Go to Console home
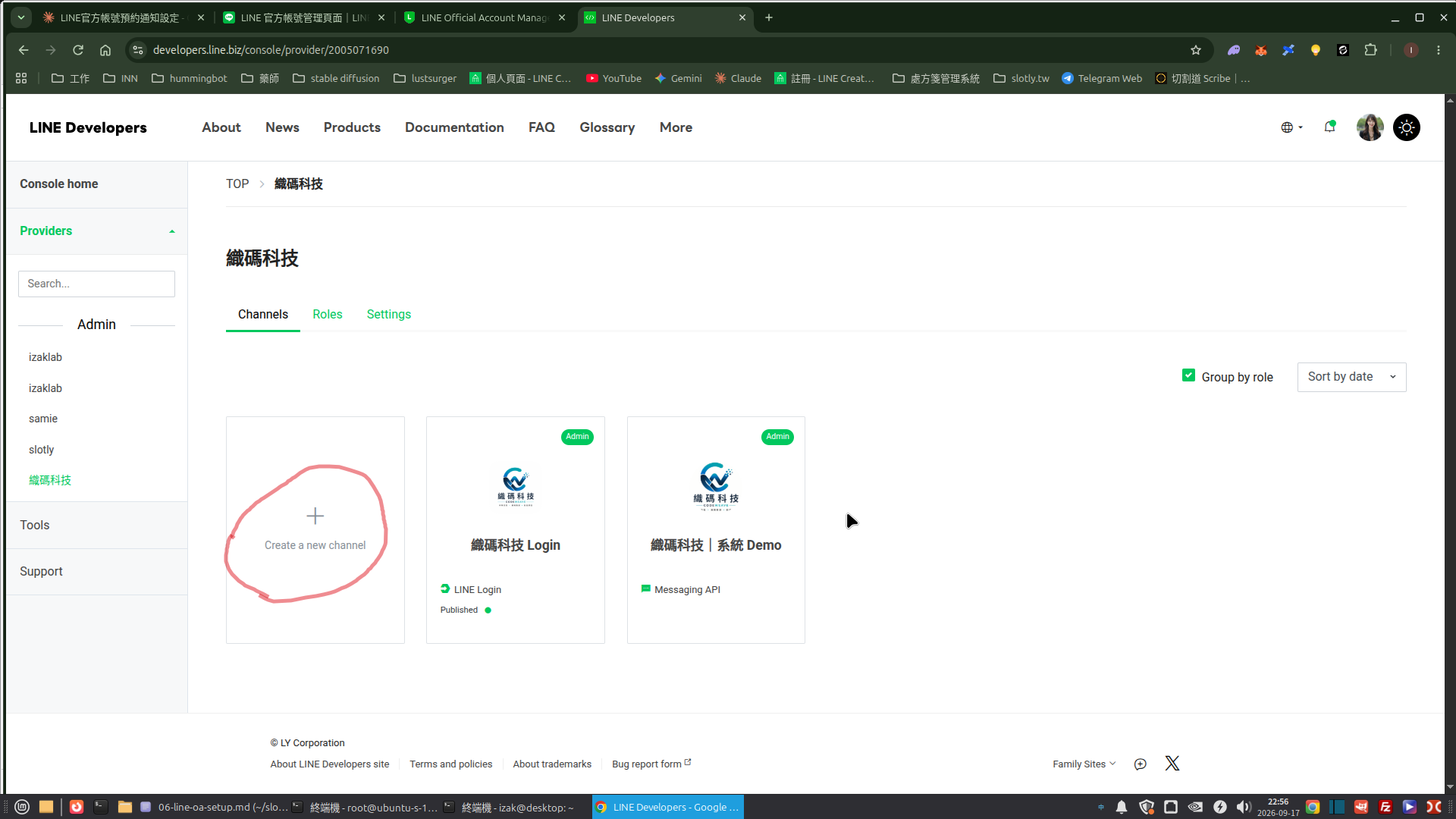Image resolution: width=1456 pixels, height=819 pixels. [x=59, y=184]
